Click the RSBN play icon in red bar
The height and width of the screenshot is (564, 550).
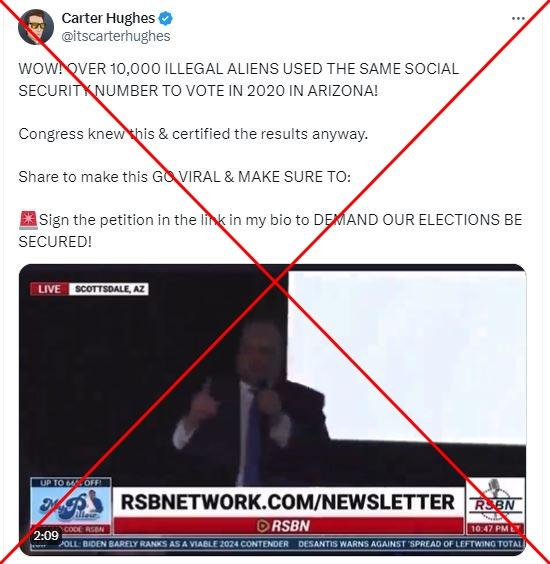(x=263, y=526)
